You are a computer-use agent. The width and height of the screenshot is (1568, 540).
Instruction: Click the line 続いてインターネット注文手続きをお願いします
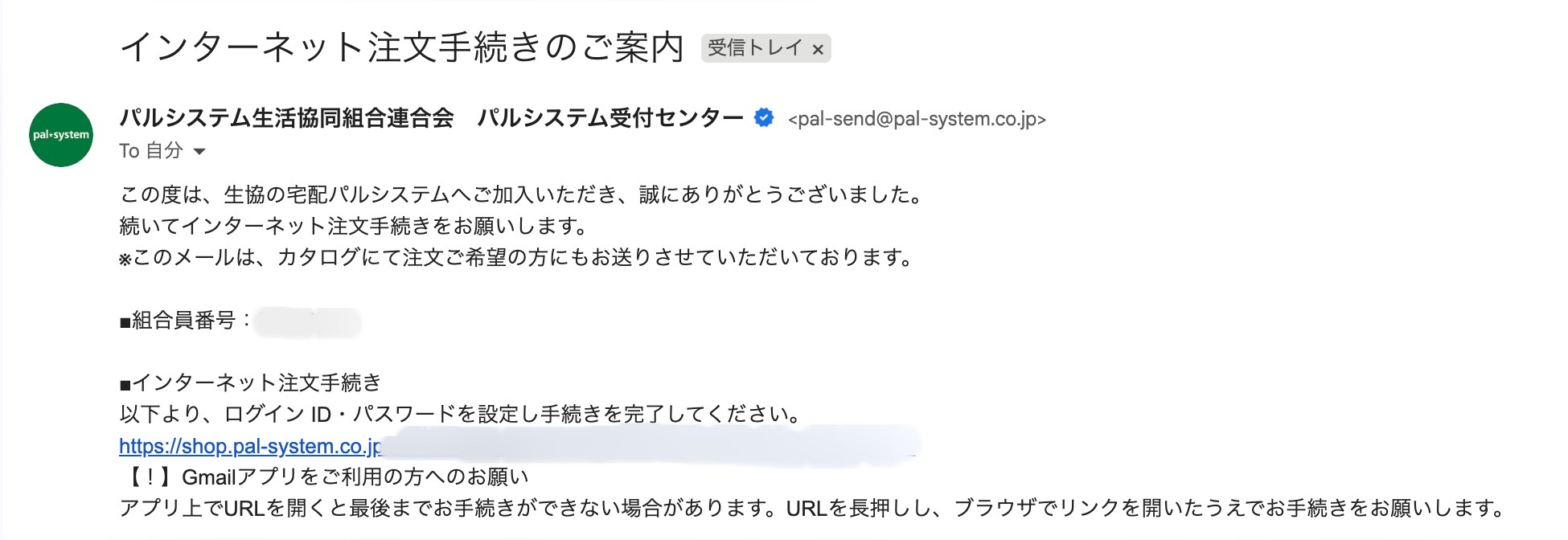click(354, 226)
